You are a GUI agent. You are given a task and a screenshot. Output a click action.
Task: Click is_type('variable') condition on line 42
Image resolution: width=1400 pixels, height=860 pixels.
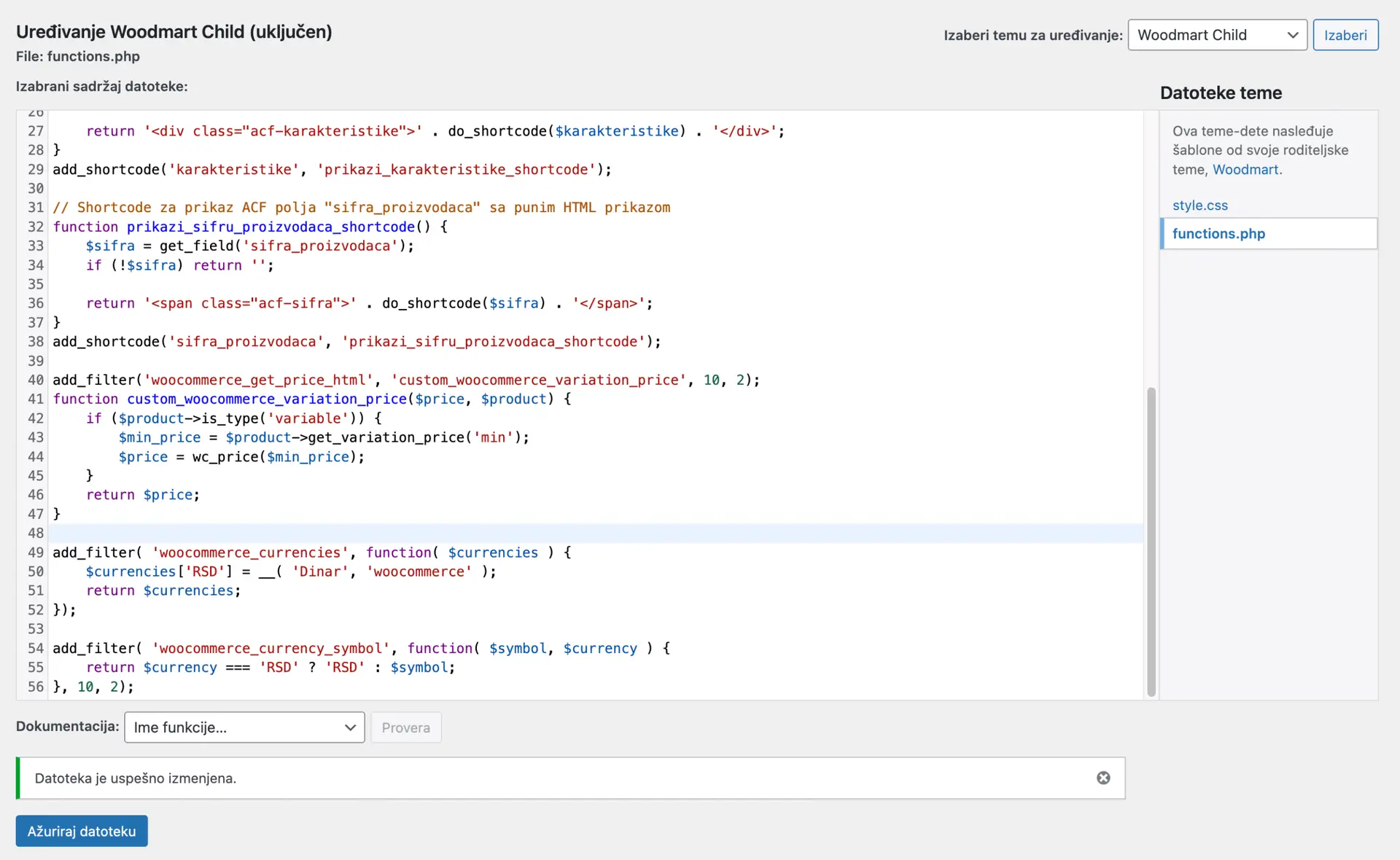point(233,418)
